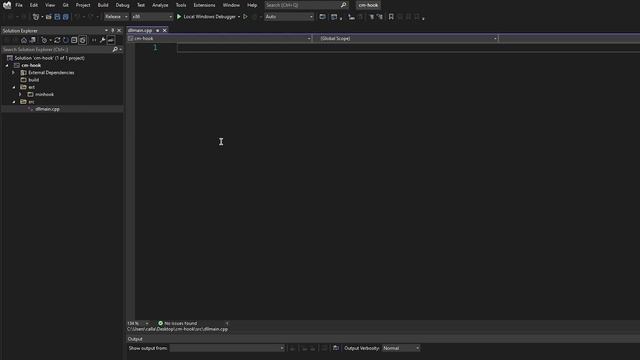The image size is (640, 360).
Task: Close the Solution Explorer panel
Action: click(x=119, y=31)
